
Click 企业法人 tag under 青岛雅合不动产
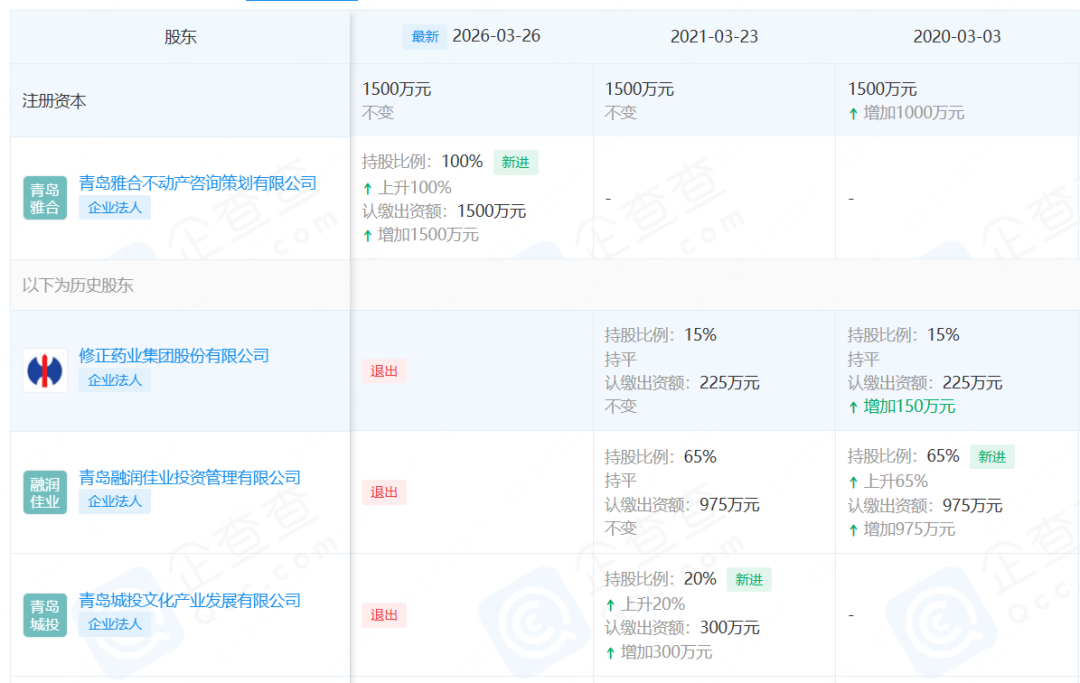[114, 207]
